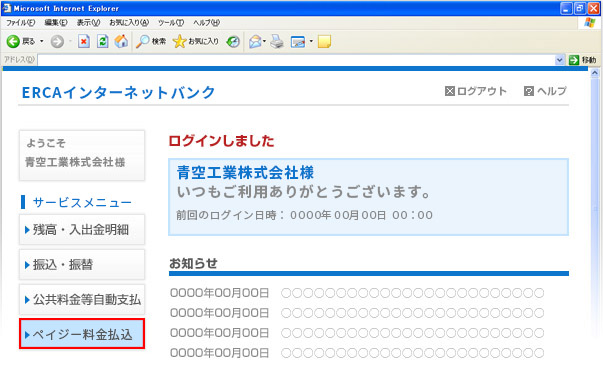Expand the Back button history dropdown arrow
The height and width of the screenshot is (380, 603).
click(42, 41)
